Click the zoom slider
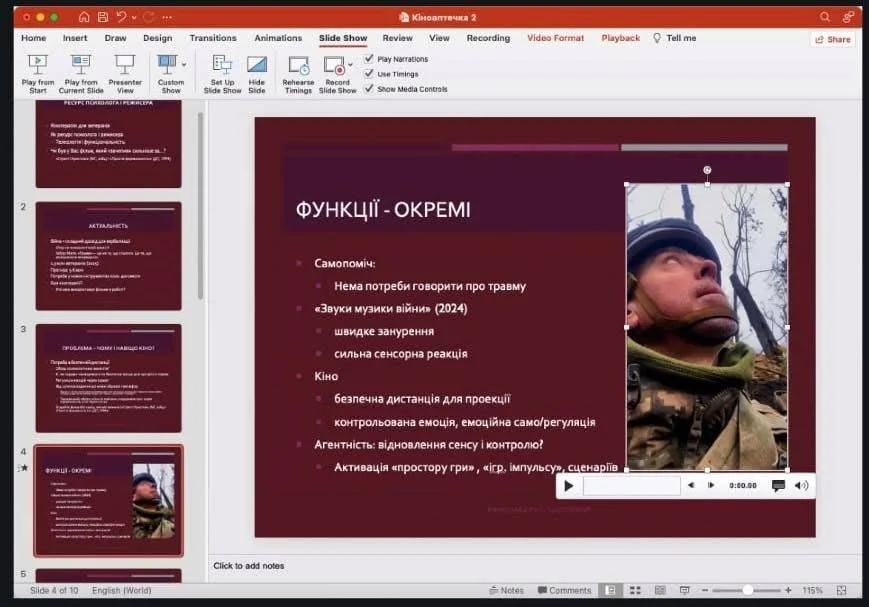The width and height of the screenshot is (869, 607). (747, 590)
